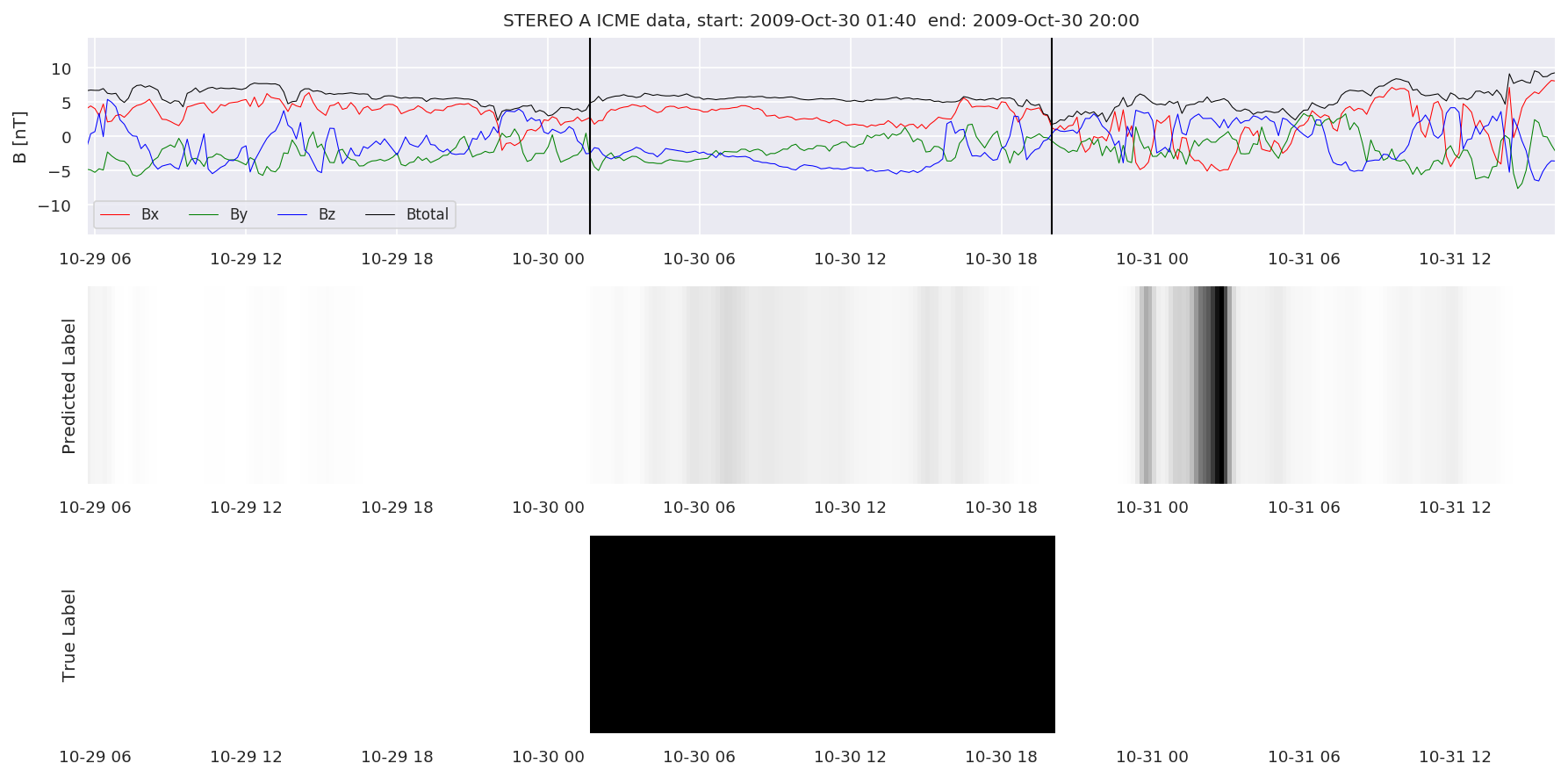
Task: Click the 10-29 06 tick under True Label panel
Action: (x=95, y=757)
